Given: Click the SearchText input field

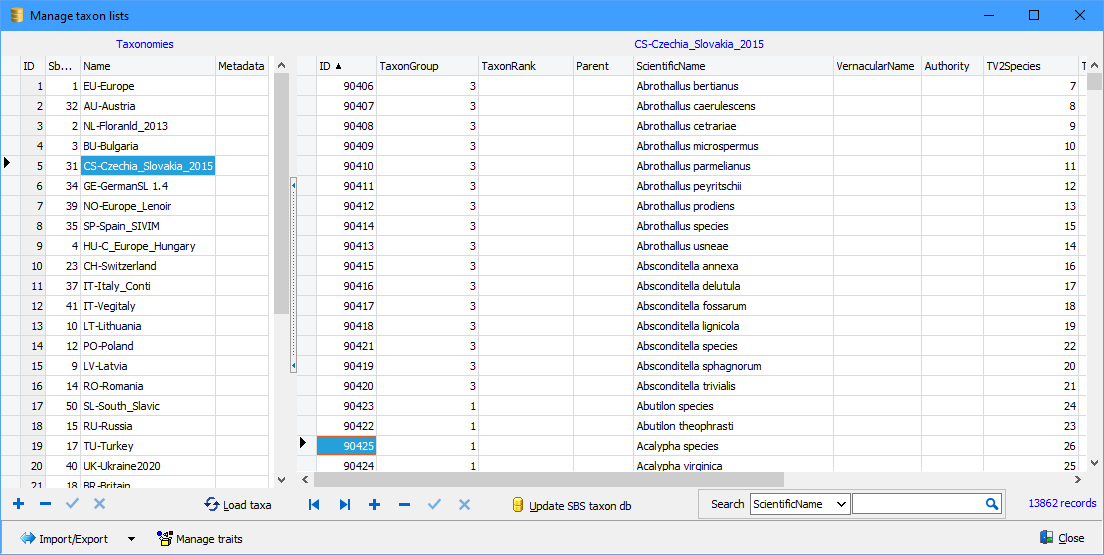Looking at the screenshot, I should coord(917,505).
